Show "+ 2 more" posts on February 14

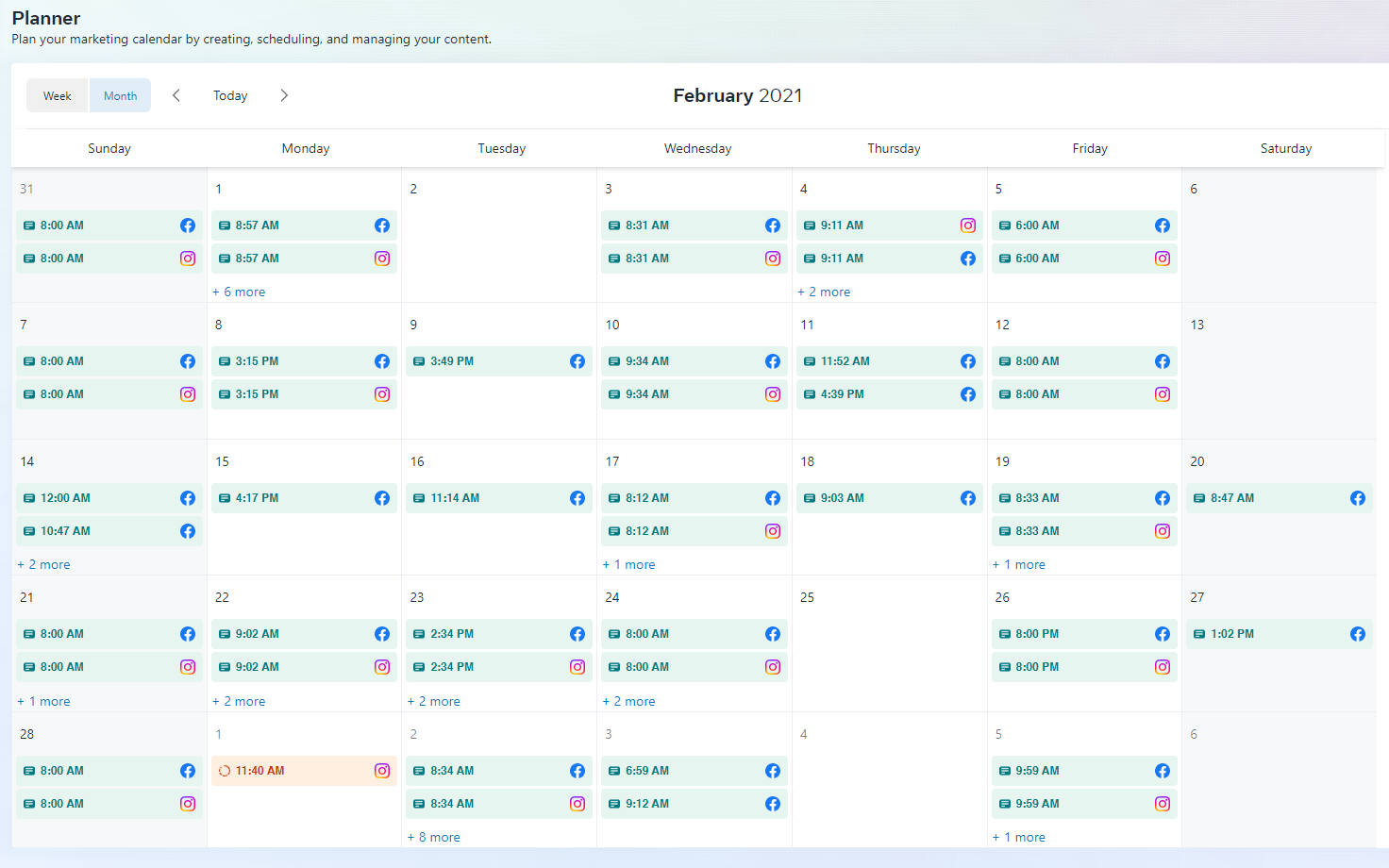pyautogui.click(x=44, y=564)
